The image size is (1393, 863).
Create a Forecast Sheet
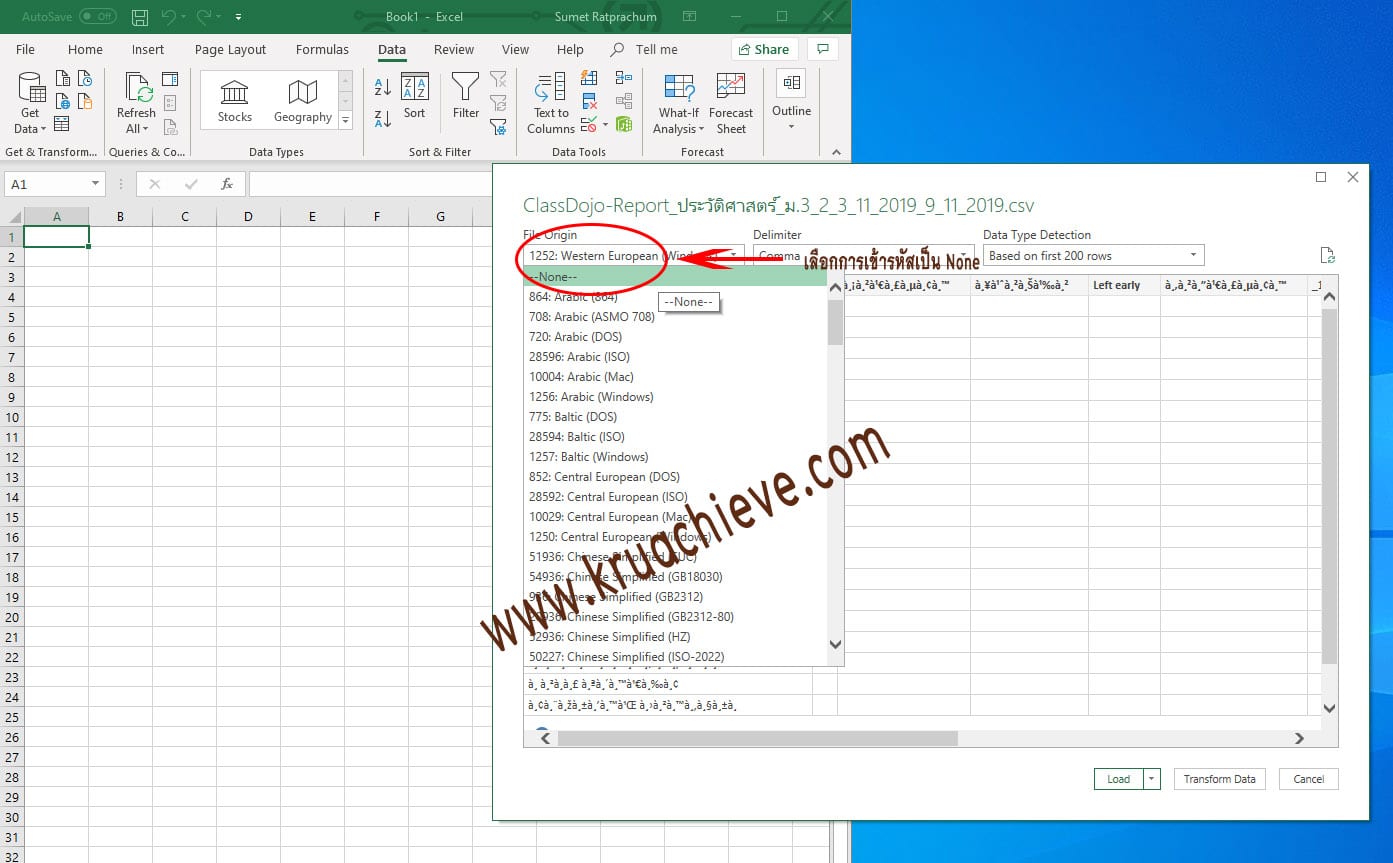731,104
